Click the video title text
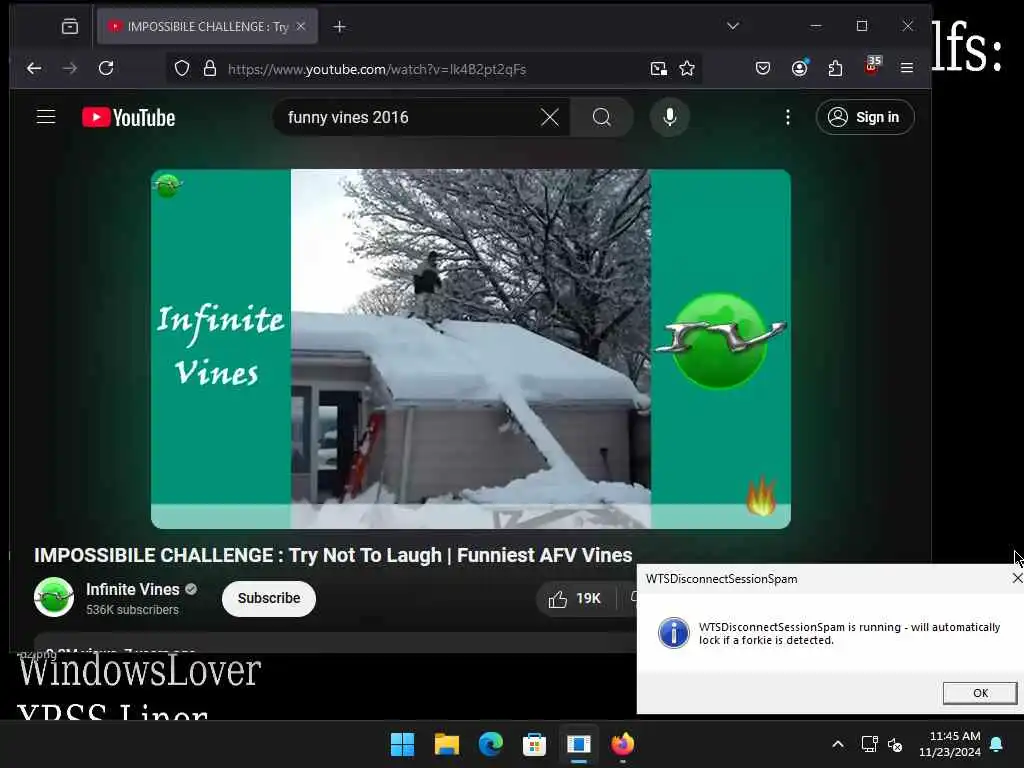The image size is (1024, 768). point(333,555)
